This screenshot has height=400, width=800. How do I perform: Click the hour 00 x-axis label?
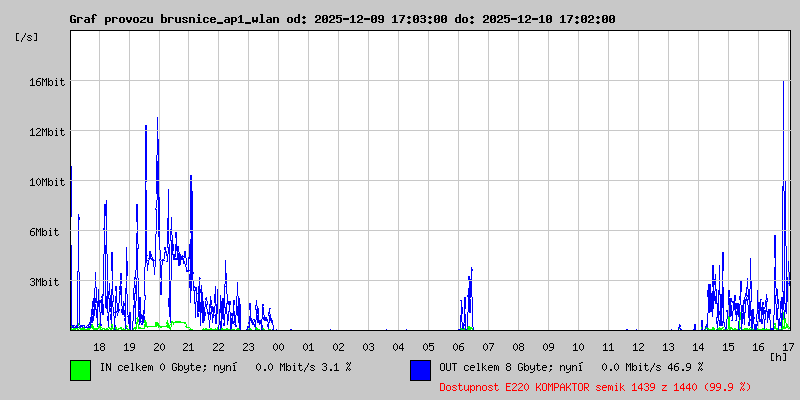coord(279,347)
